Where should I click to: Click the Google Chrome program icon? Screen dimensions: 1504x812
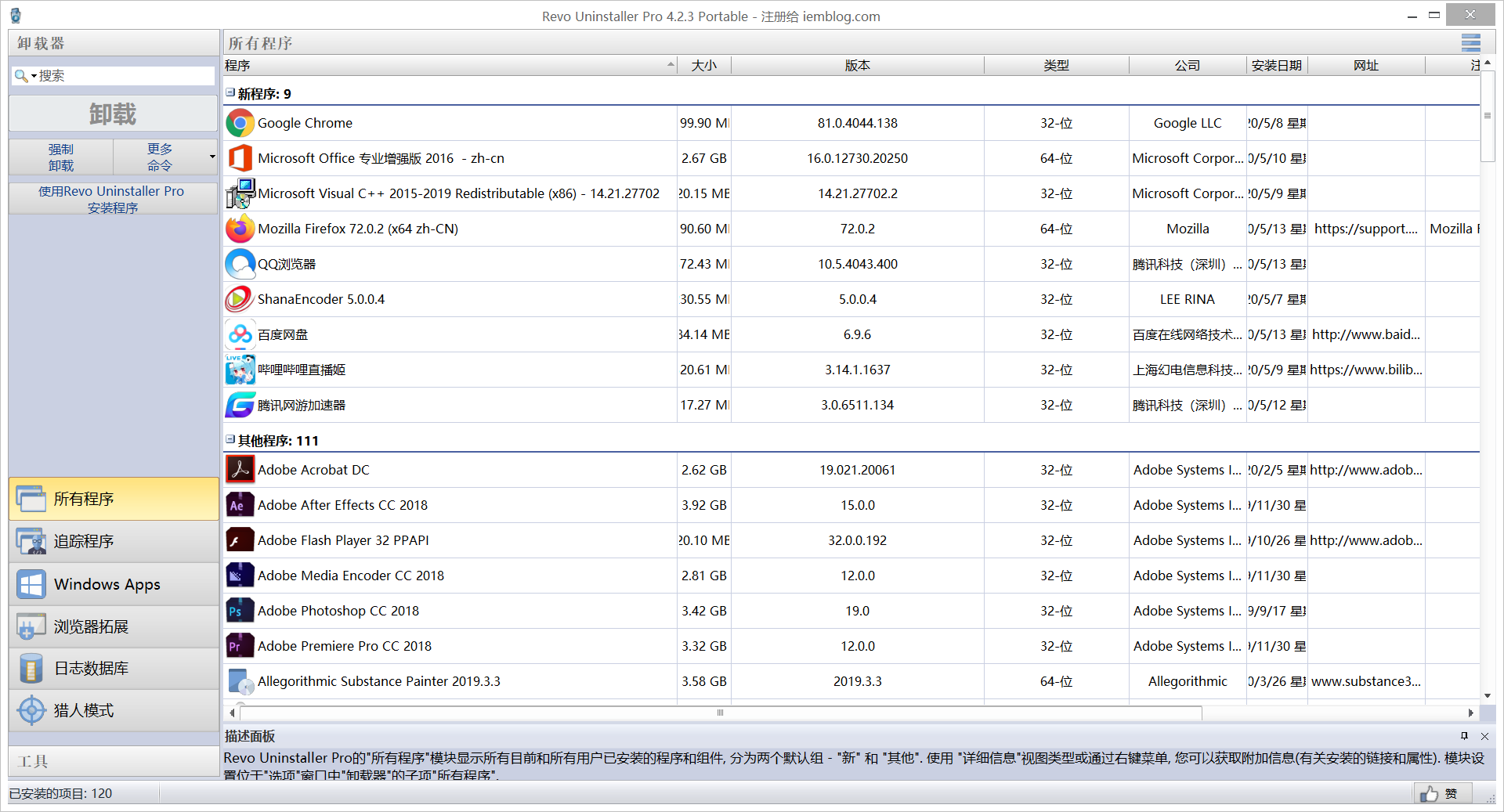(x=240, y=123)
